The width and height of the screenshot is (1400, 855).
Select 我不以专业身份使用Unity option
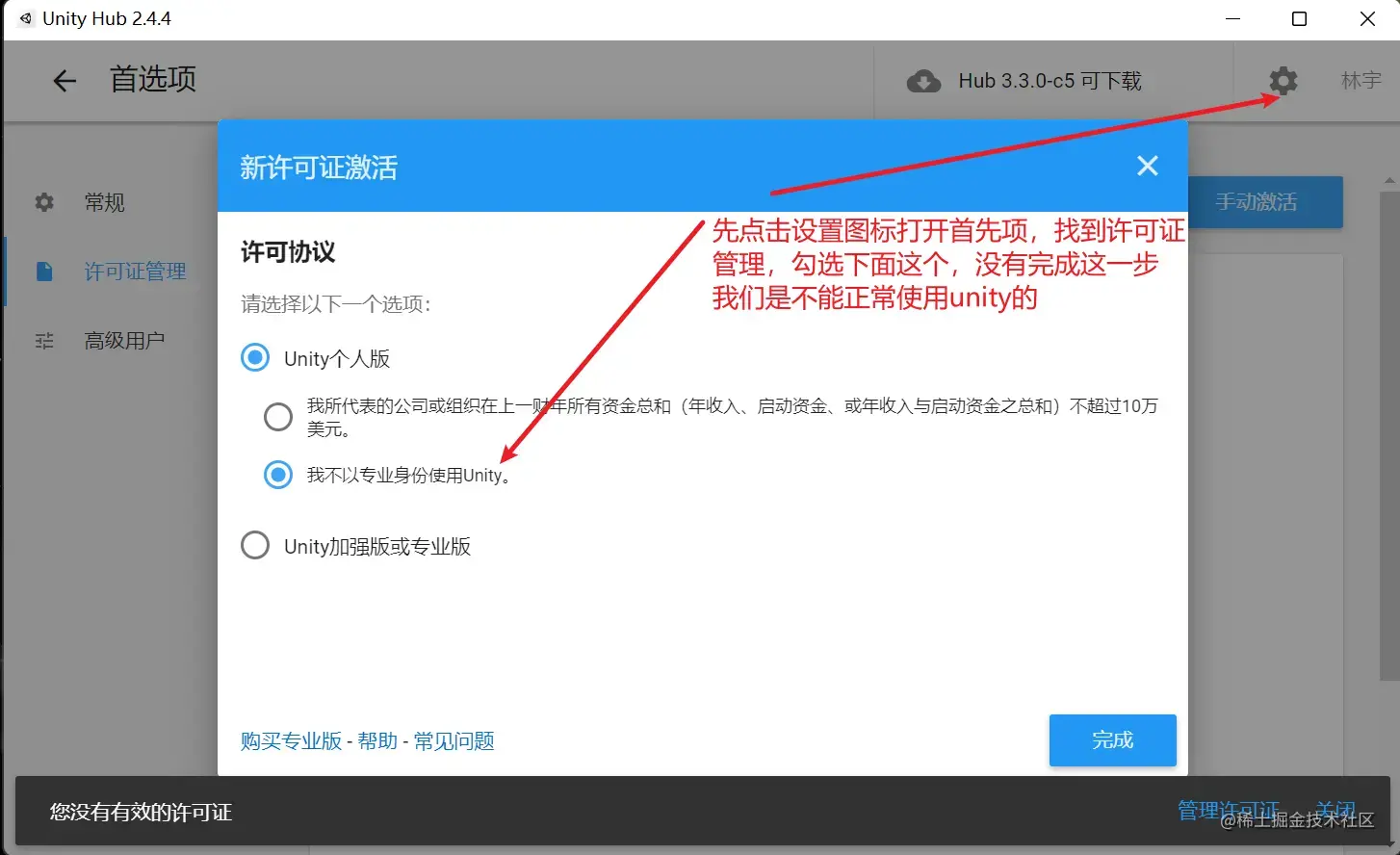coord(278,475)
